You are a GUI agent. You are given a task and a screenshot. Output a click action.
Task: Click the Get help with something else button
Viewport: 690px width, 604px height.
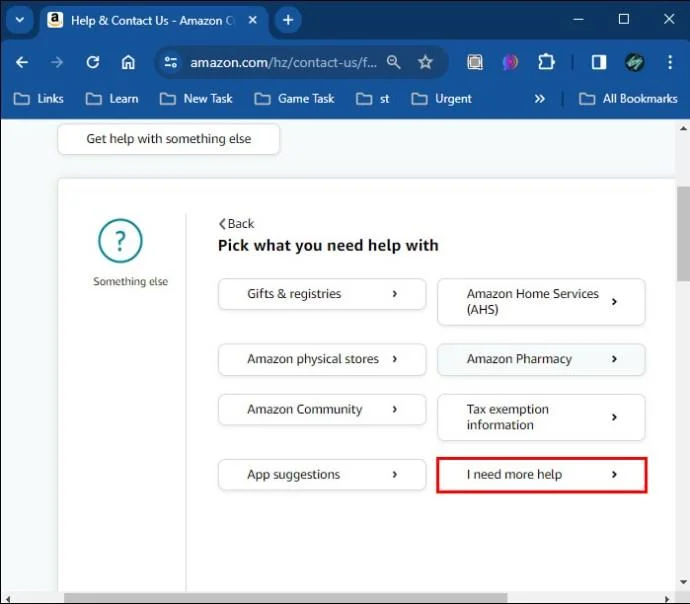pos(168,139)
